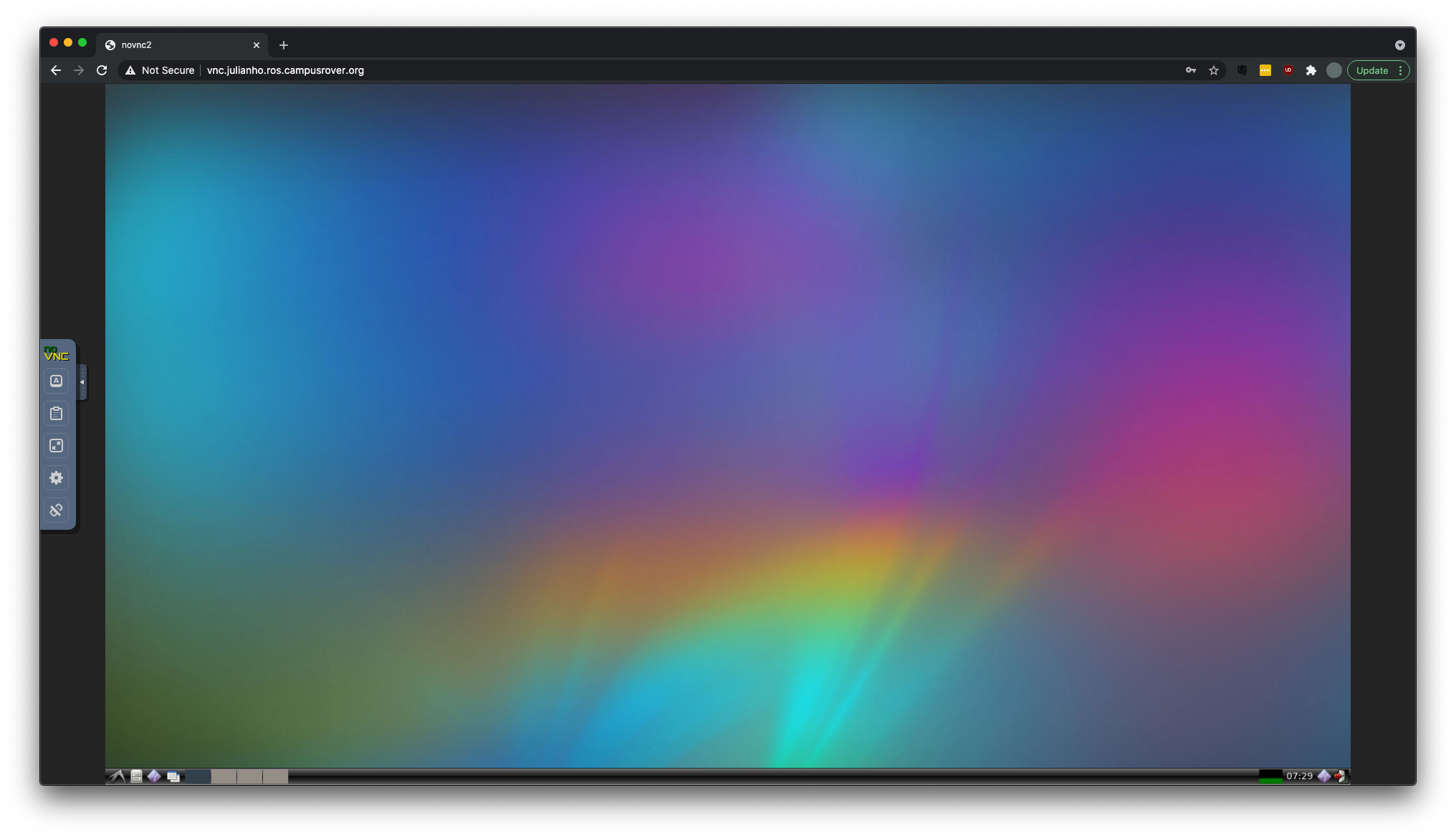The height and width of the screenshot is (838, 1456).
Task: Click the vnc.julianho.ros.campusrover.org address field
Action: pyautogui.click(x=285, y=70)
